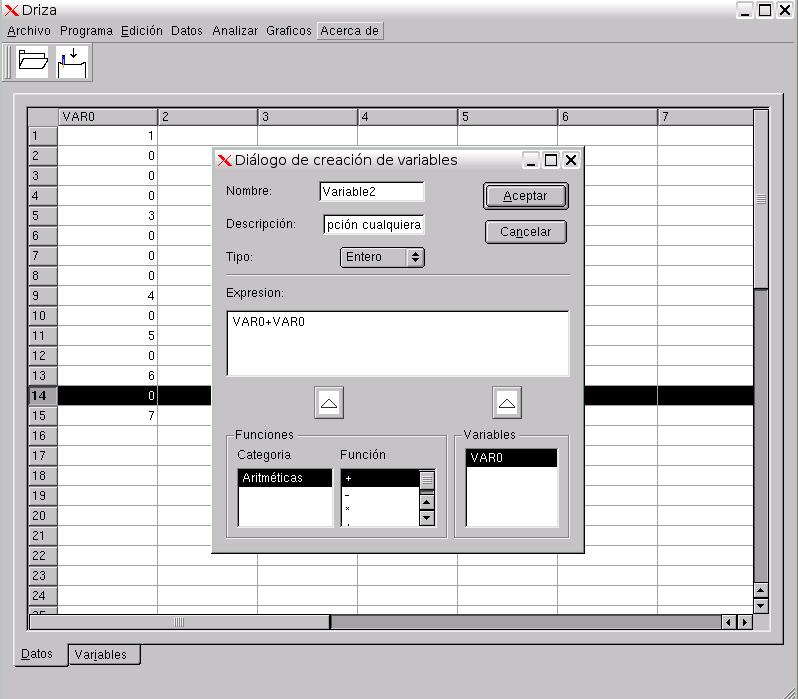Select row header 5
This screenshot has width=798, height=699.
[43, 216]
